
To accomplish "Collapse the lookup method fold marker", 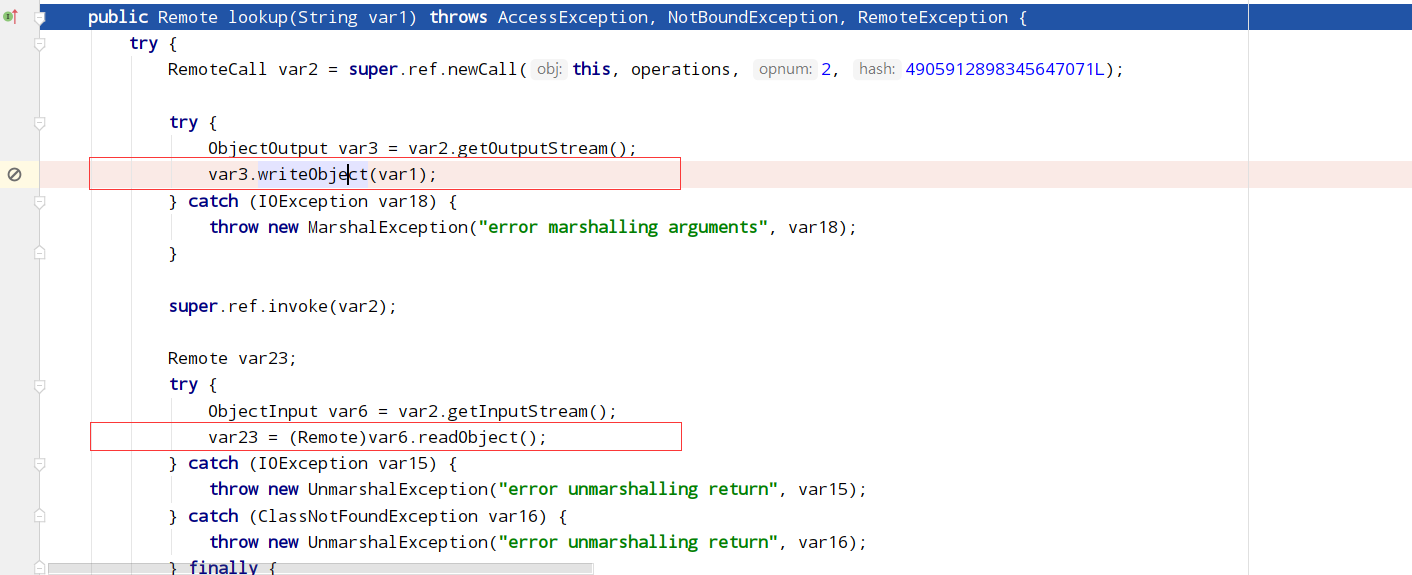I will point(40,17).
